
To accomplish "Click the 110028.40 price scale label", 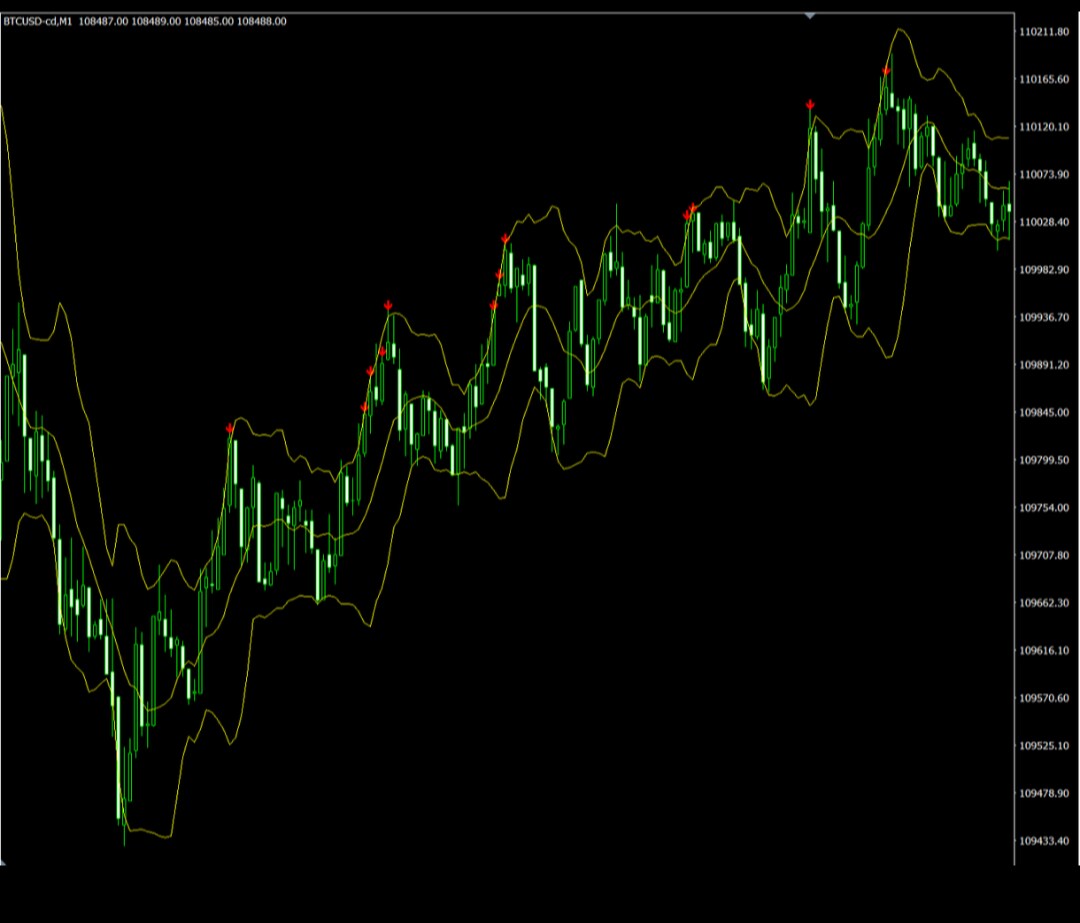I will click(x=1044, y=222).
